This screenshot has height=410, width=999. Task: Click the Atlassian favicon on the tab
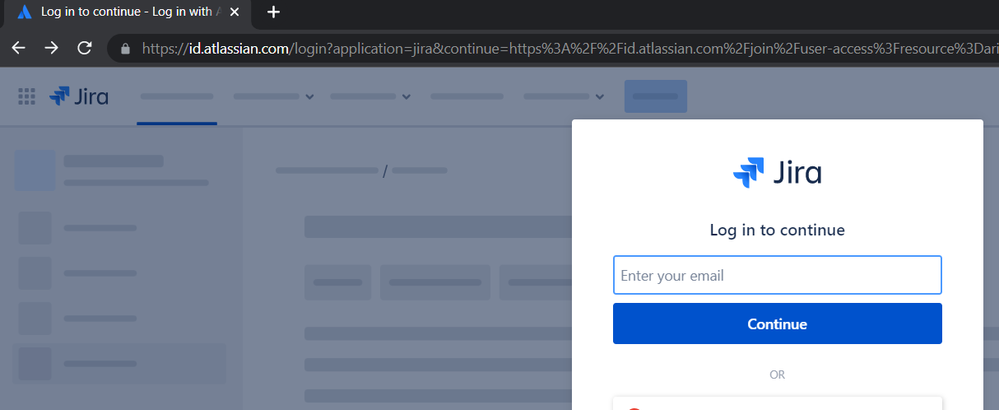tap(25, 12)
